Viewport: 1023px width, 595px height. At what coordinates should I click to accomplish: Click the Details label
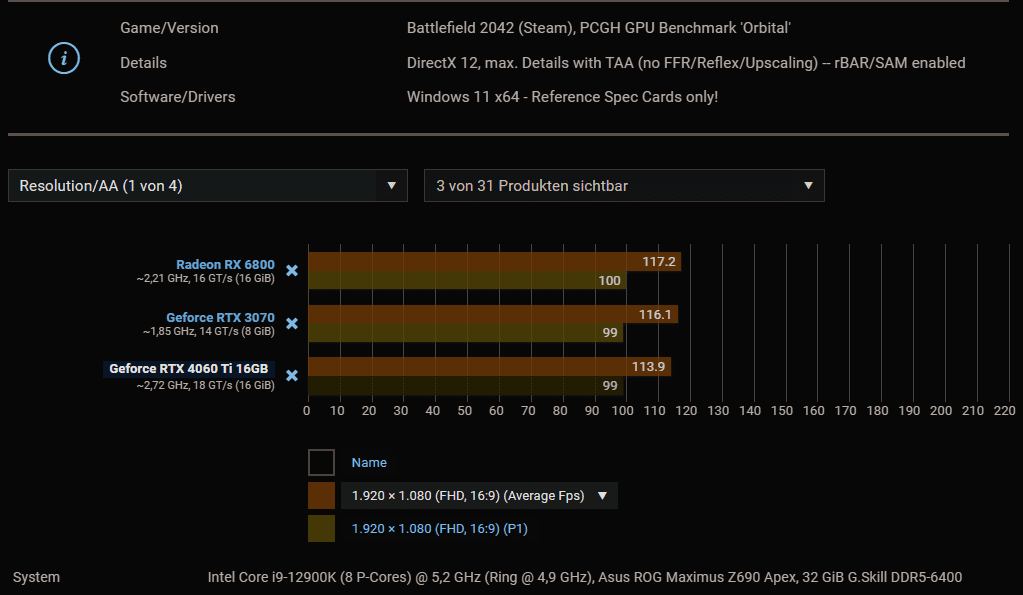pyautogui.click(x=144, y=63)
